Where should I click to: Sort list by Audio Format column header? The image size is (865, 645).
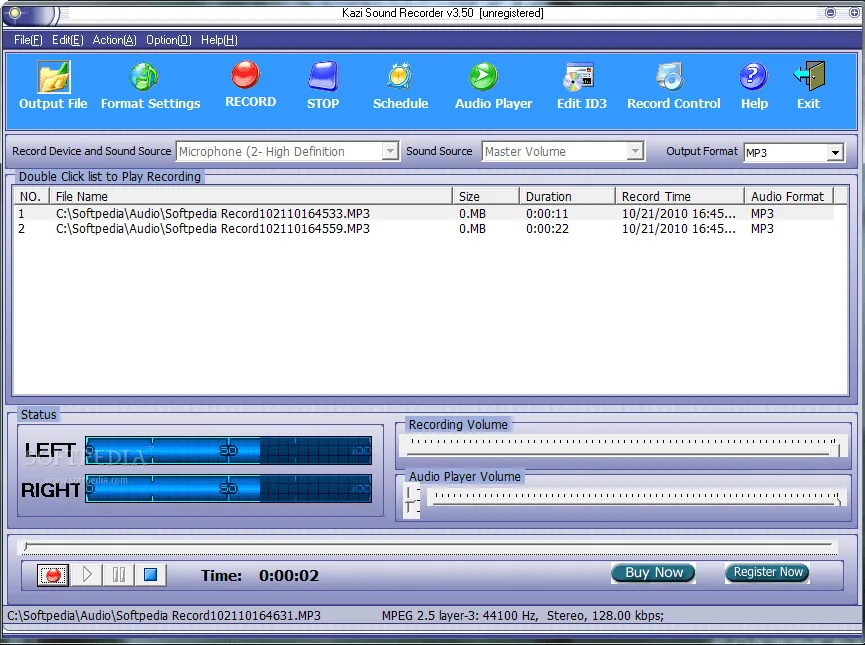click(x=788, y=196)
